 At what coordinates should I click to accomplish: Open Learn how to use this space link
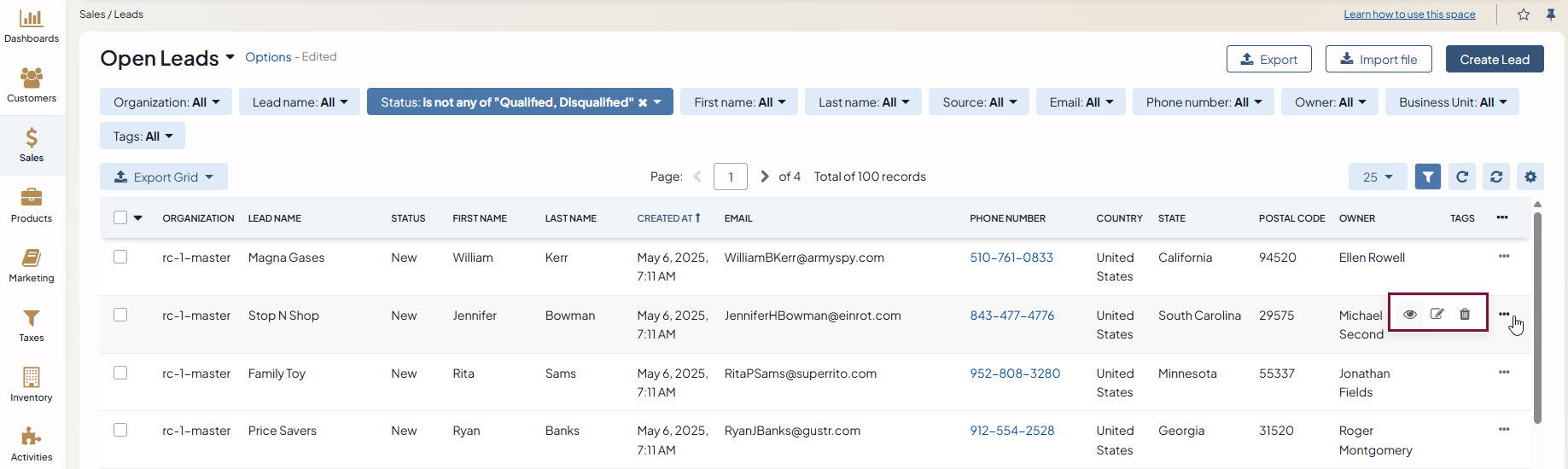coord(1409,14)
